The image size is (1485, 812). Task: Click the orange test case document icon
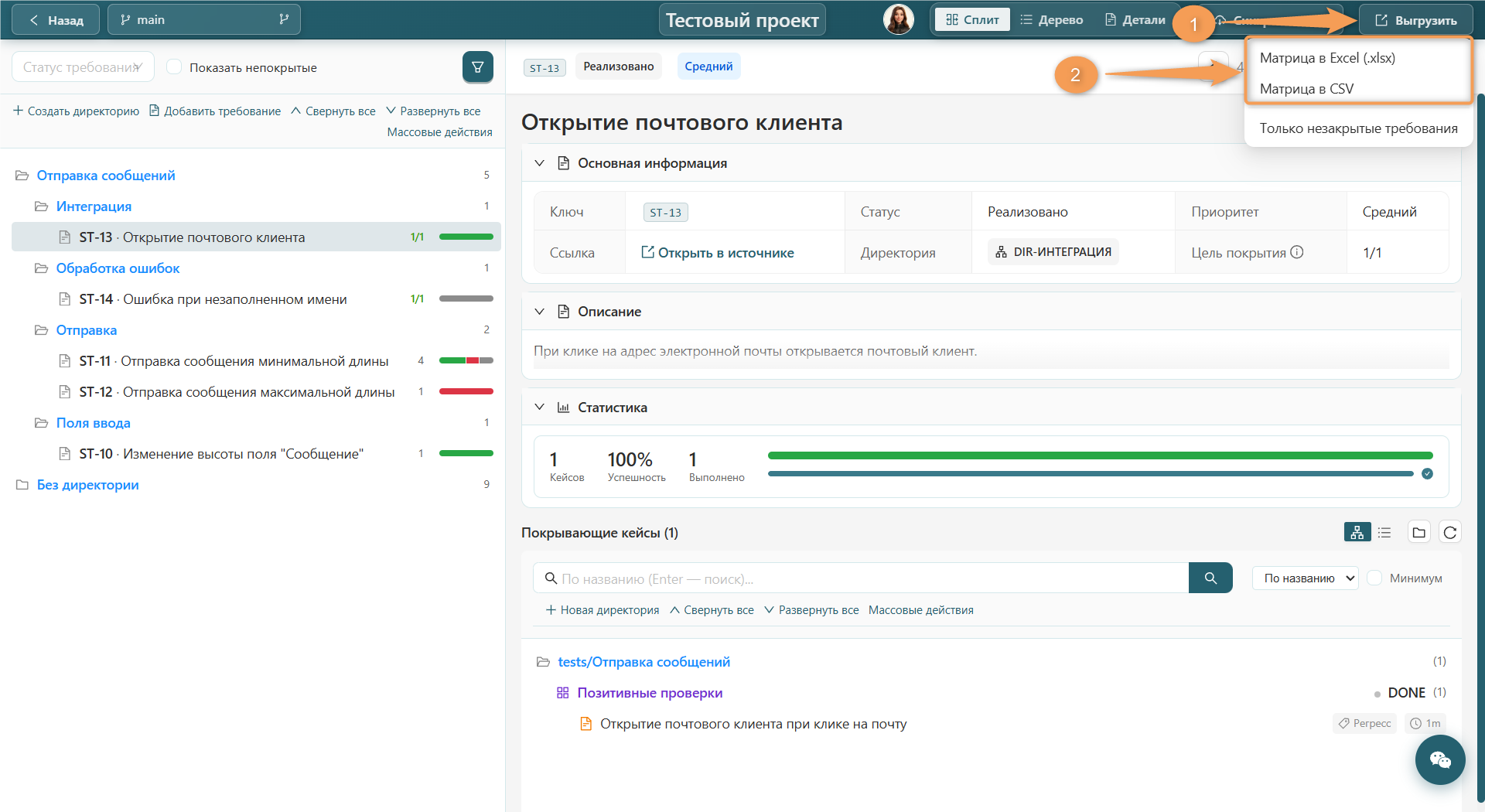pos(585,724)
